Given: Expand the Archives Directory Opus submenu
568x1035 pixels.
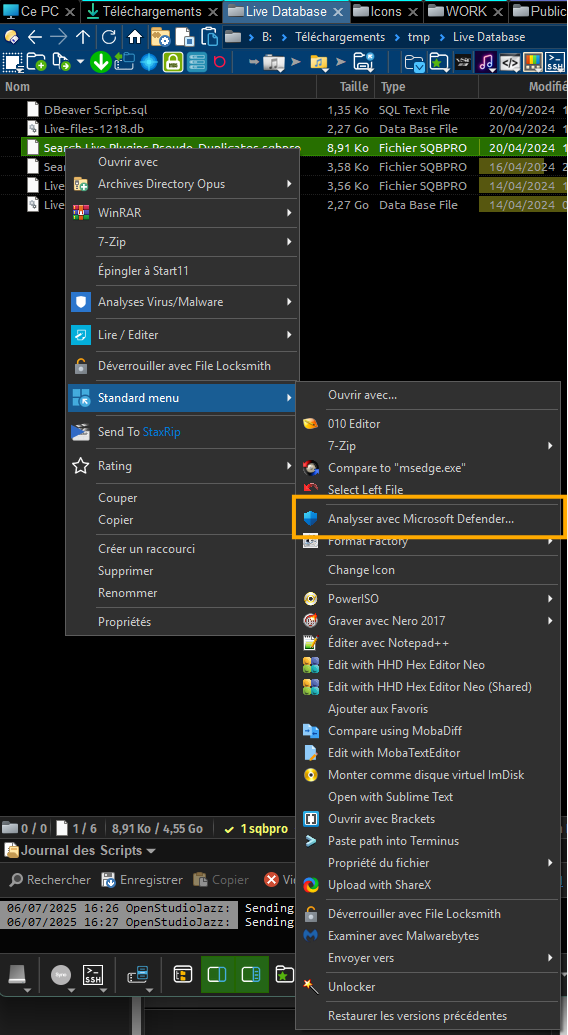Looking at the screenshot, I should [x=182, y=184].
